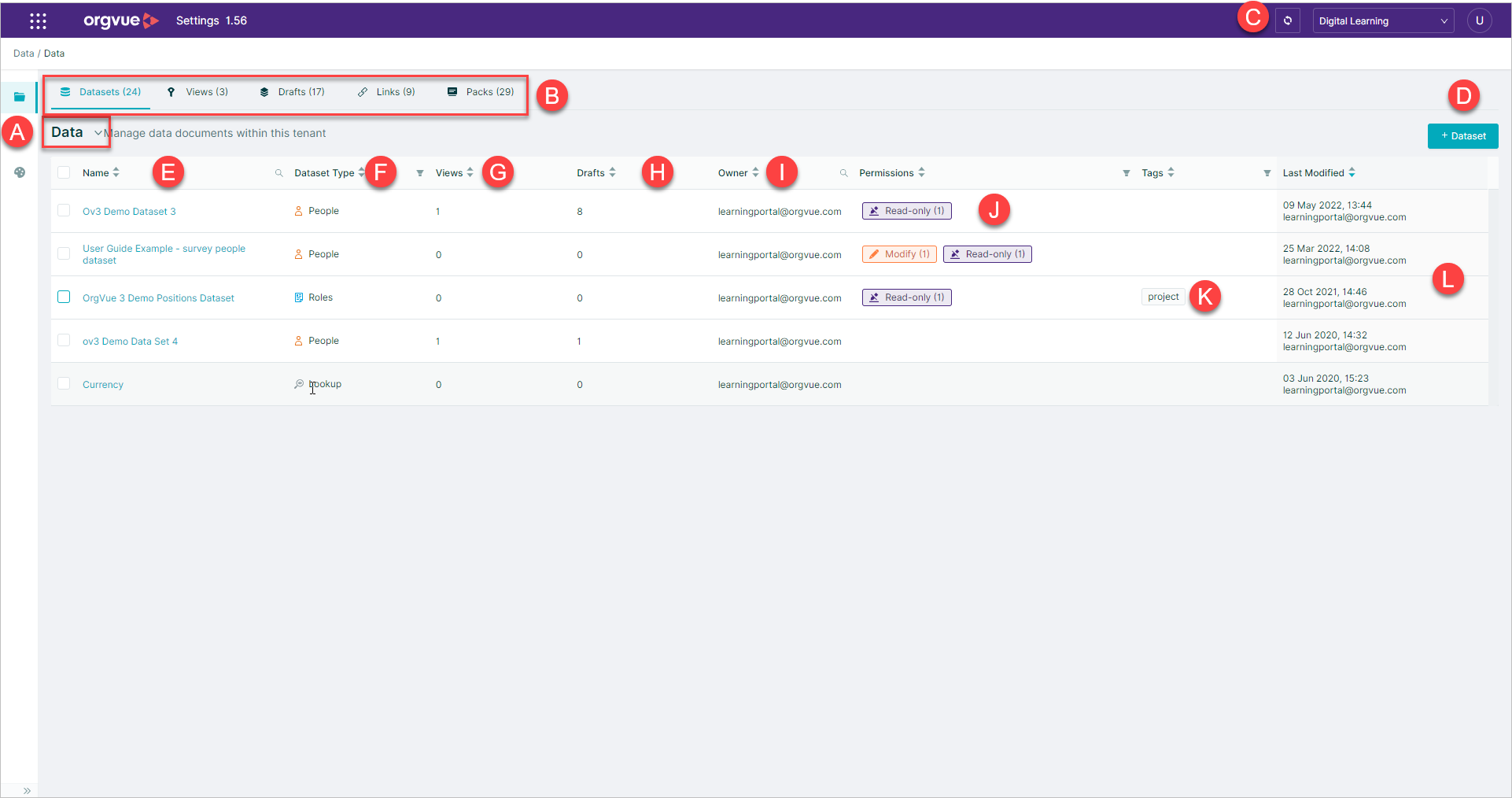Switch to the Views (3) tab
The image size is (1512, 798).
(x=198, y=92)
